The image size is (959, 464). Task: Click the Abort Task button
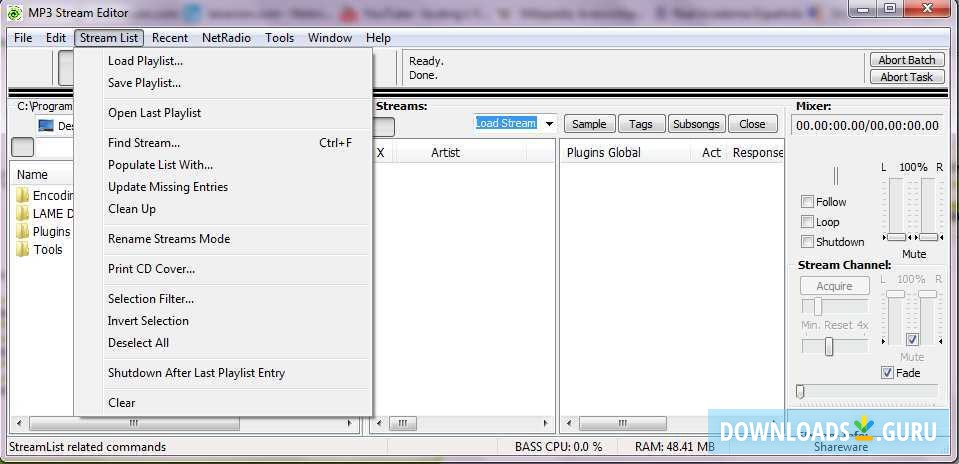[x=907, y=77]
